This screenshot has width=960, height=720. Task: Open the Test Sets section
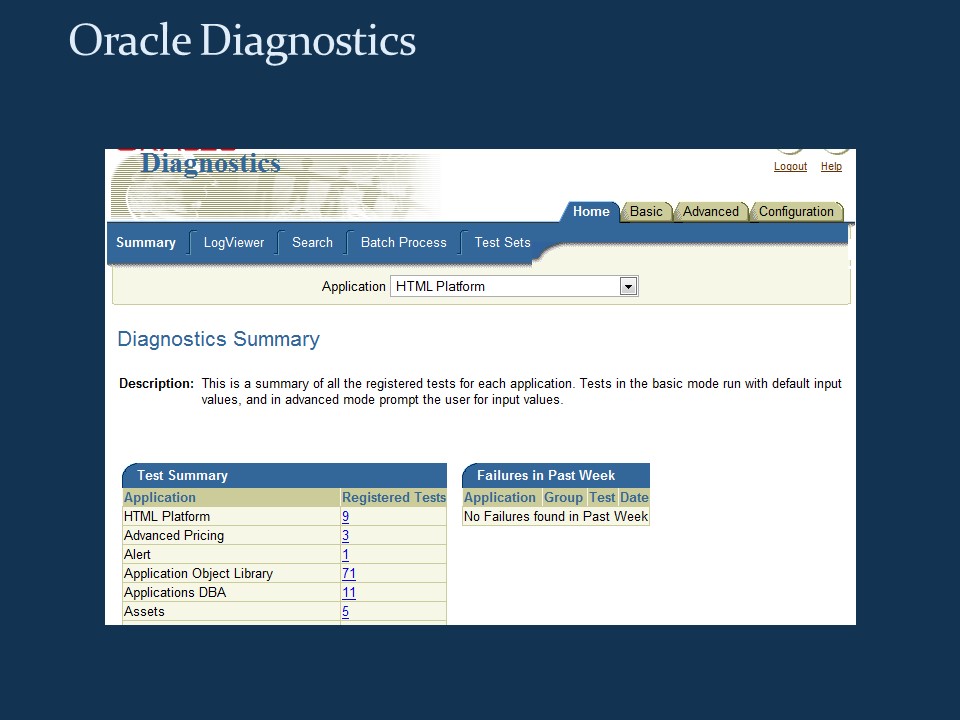502,242
